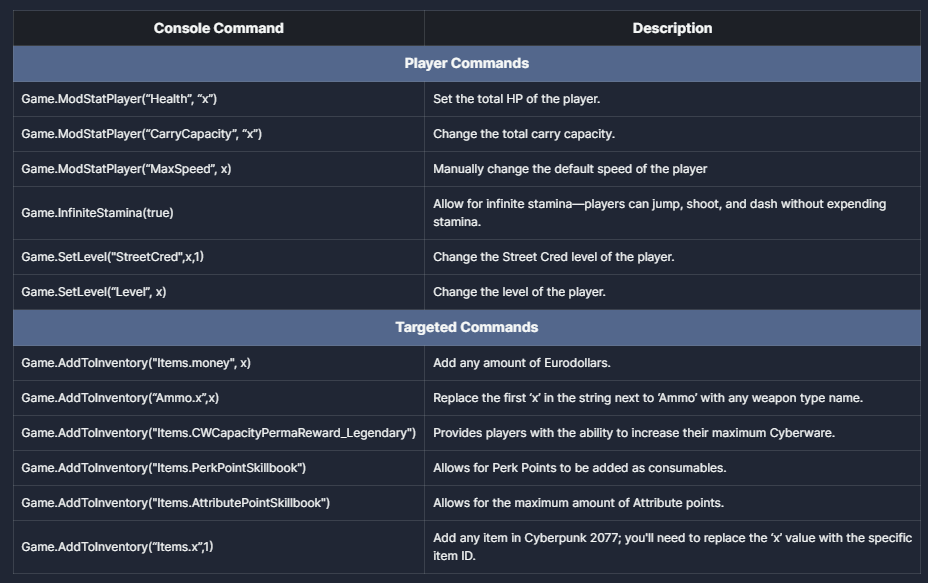
Task: Click the Description column header
Action: point(672,28)
